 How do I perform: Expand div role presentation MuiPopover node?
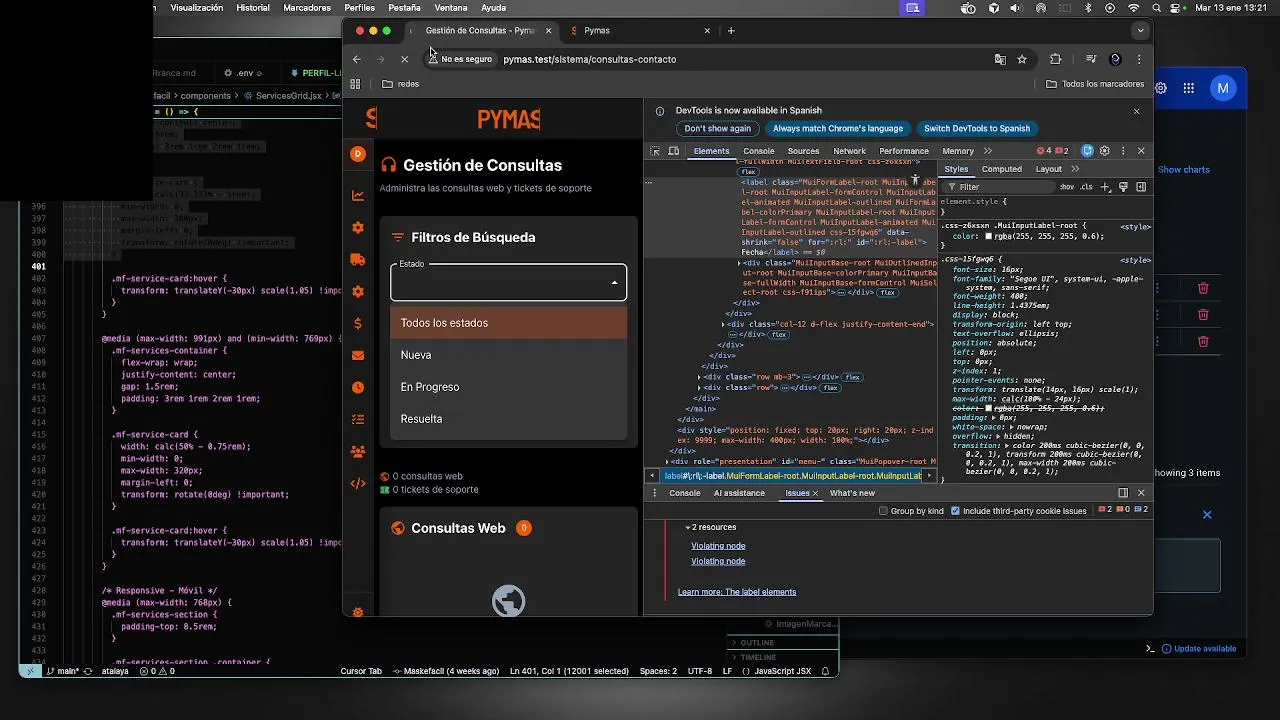[668, 462]
